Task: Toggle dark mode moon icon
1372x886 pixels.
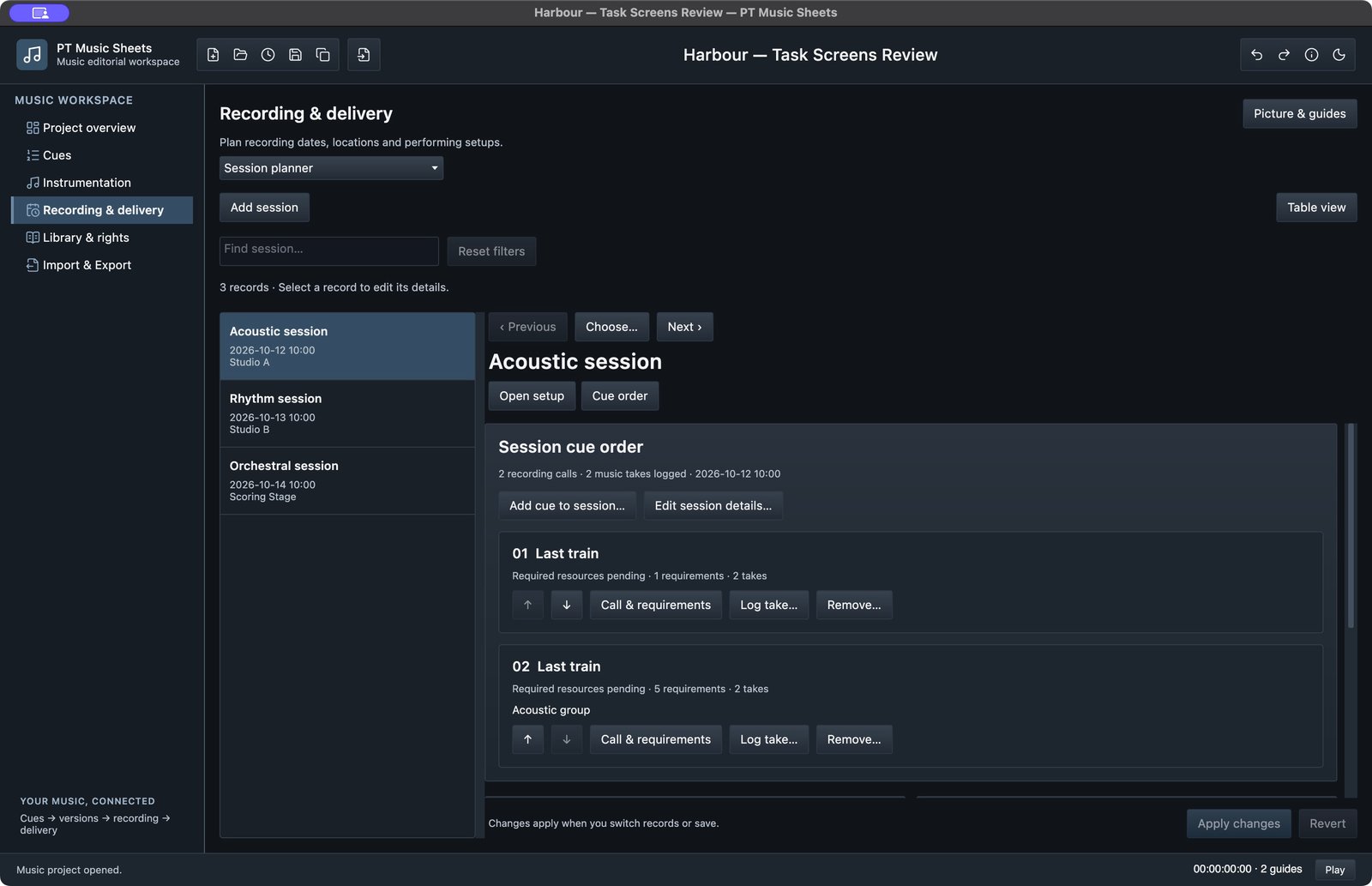Action: tap(1339, 55)
